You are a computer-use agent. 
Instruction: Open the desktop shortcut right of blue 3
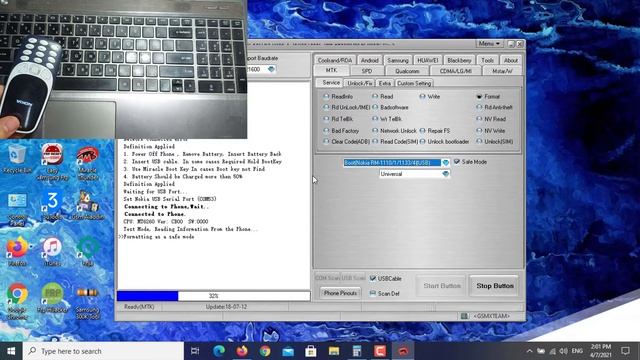(x=87, y=206)
